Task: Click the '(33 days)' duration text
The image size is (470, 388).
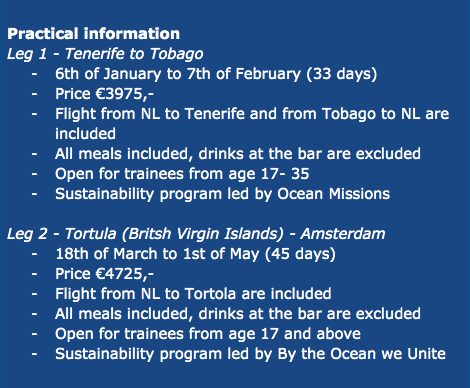Action: 342,74
